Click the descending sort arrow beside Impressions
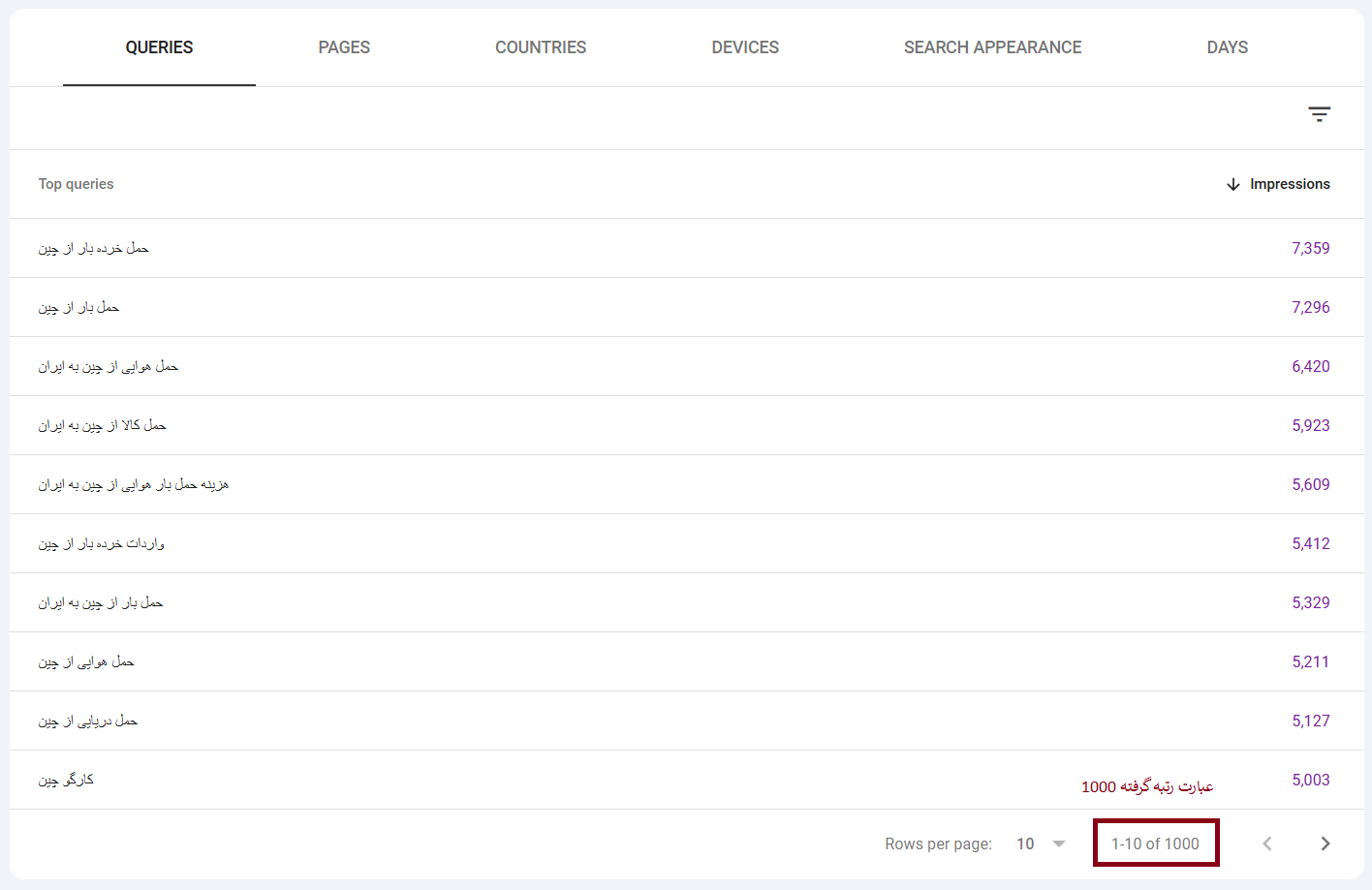The image size is (1372, 890). click(1232, 184)
